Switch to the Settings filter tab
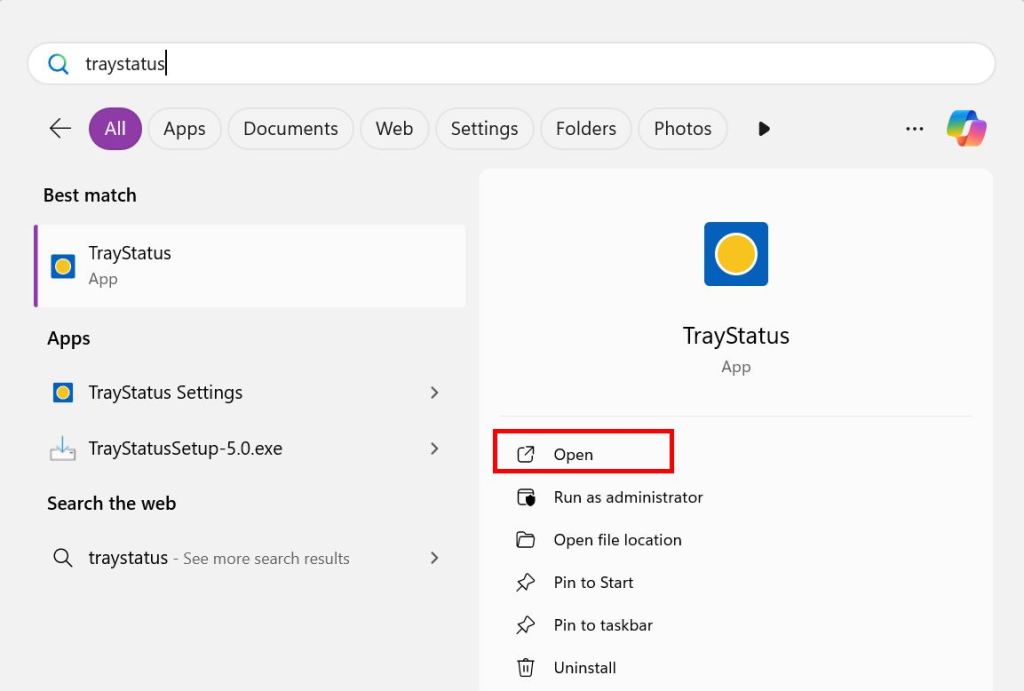 click(x=484, y=129)
